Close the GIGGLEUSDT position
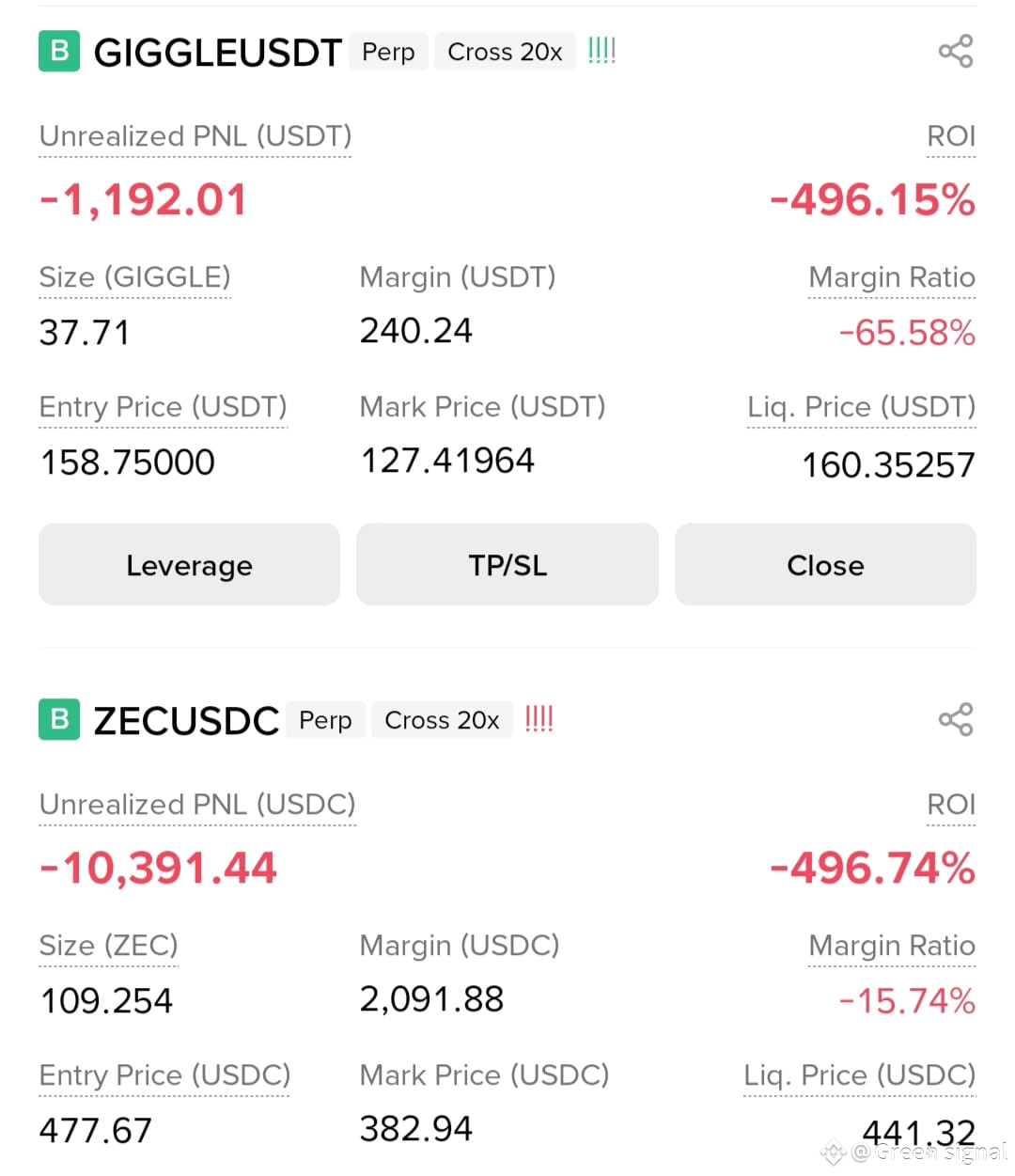The width and height of the screenshot is (1015, 1176). click(825, 565)
